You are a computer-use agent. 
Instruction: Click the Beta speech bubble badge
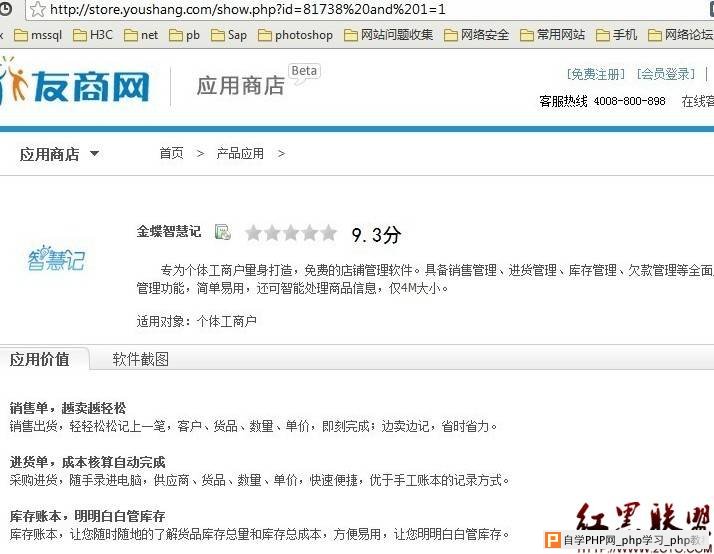click(x=304, y=73)
